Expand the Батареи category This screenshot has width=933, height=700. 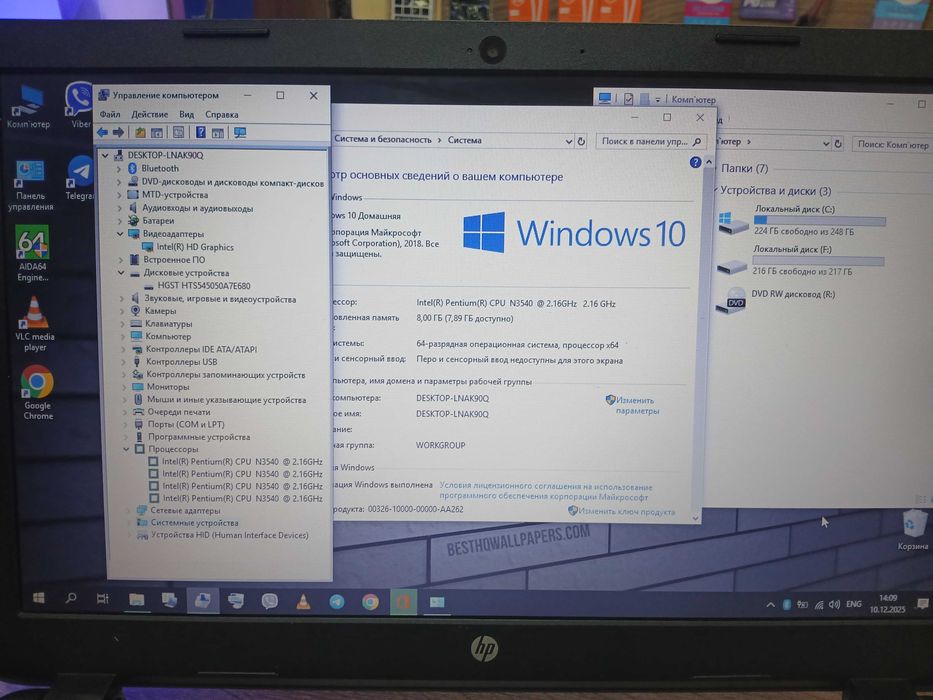[120, 221]
